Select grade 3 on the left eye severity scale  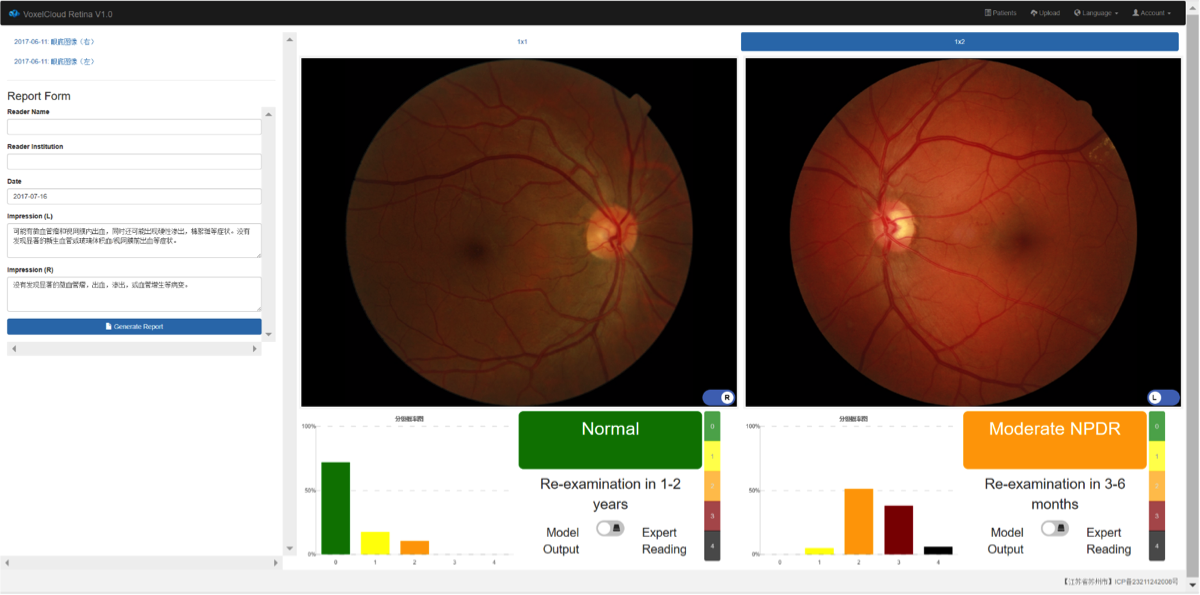pyautogui.click(x=1156, y=515)
